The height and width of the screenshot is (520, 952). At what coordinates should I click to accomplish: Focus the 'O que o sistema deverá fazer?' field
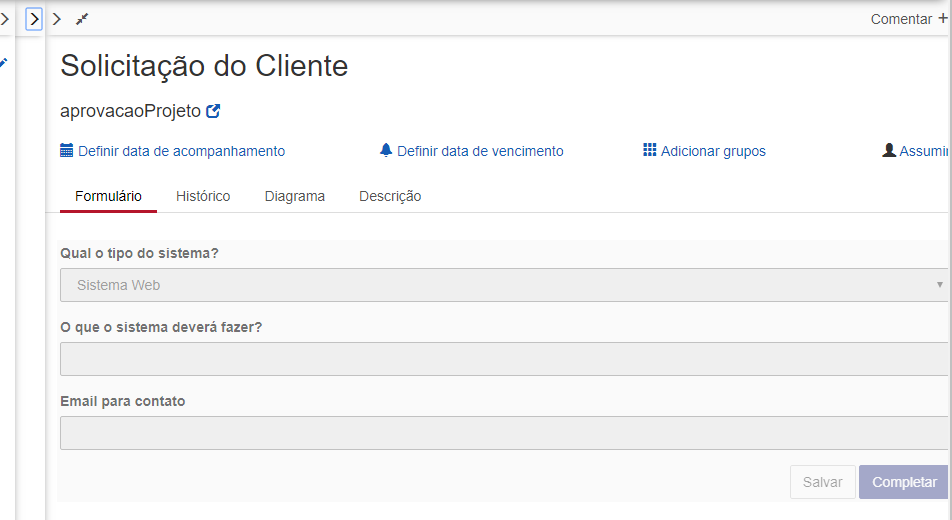pos(504,359)
